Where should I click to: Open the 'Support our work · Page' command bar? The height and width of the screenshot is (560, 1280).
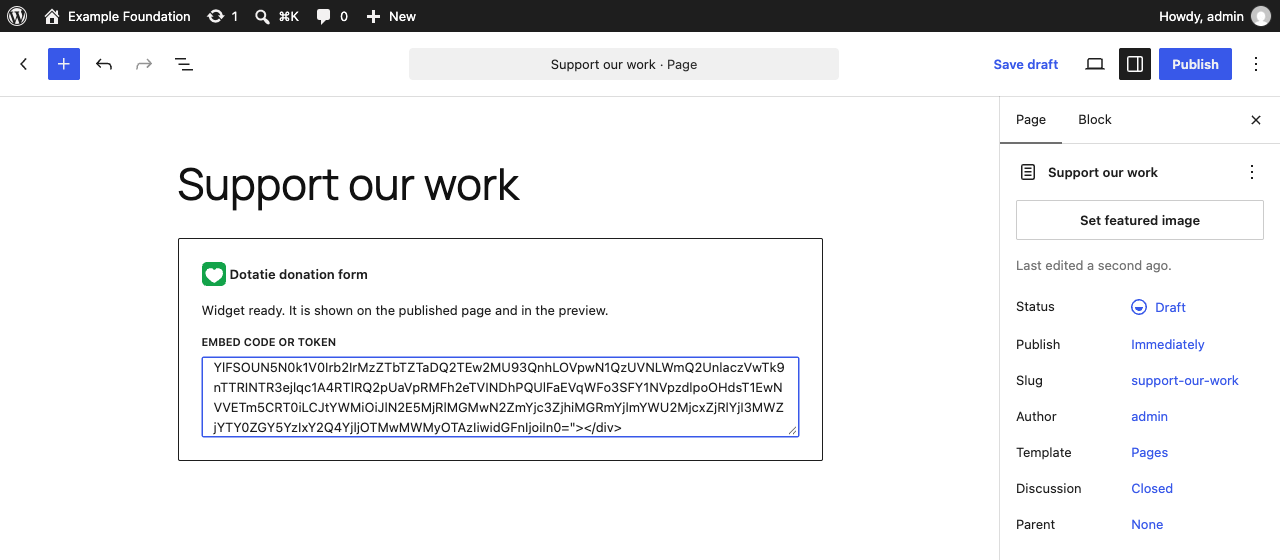(624, 64)
